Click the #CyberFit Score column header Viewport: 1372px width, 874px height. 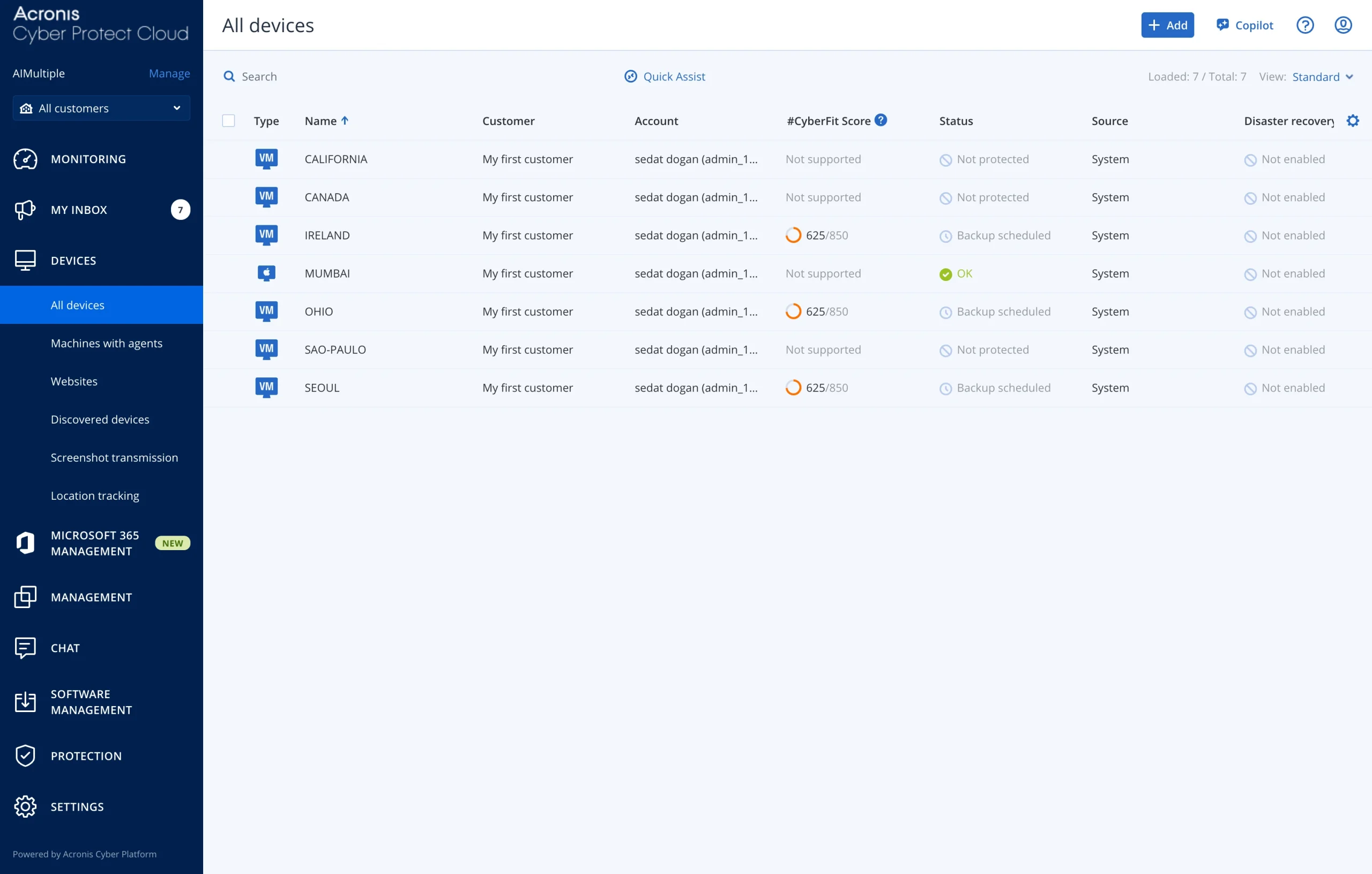pyautogui.click(x=829, y=121)
